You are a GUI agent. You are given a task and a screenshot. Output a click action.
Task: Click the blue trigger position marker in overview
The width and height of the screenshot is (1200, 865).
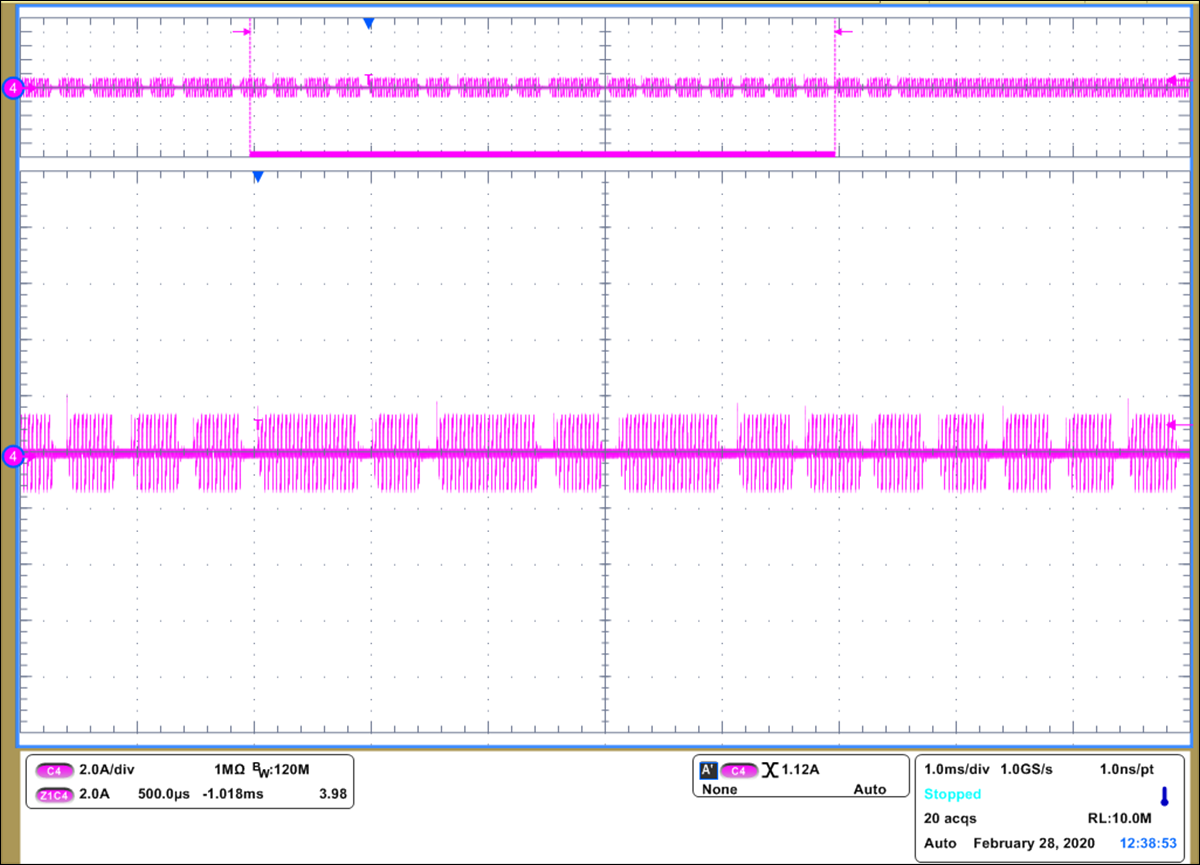point(368,23)
